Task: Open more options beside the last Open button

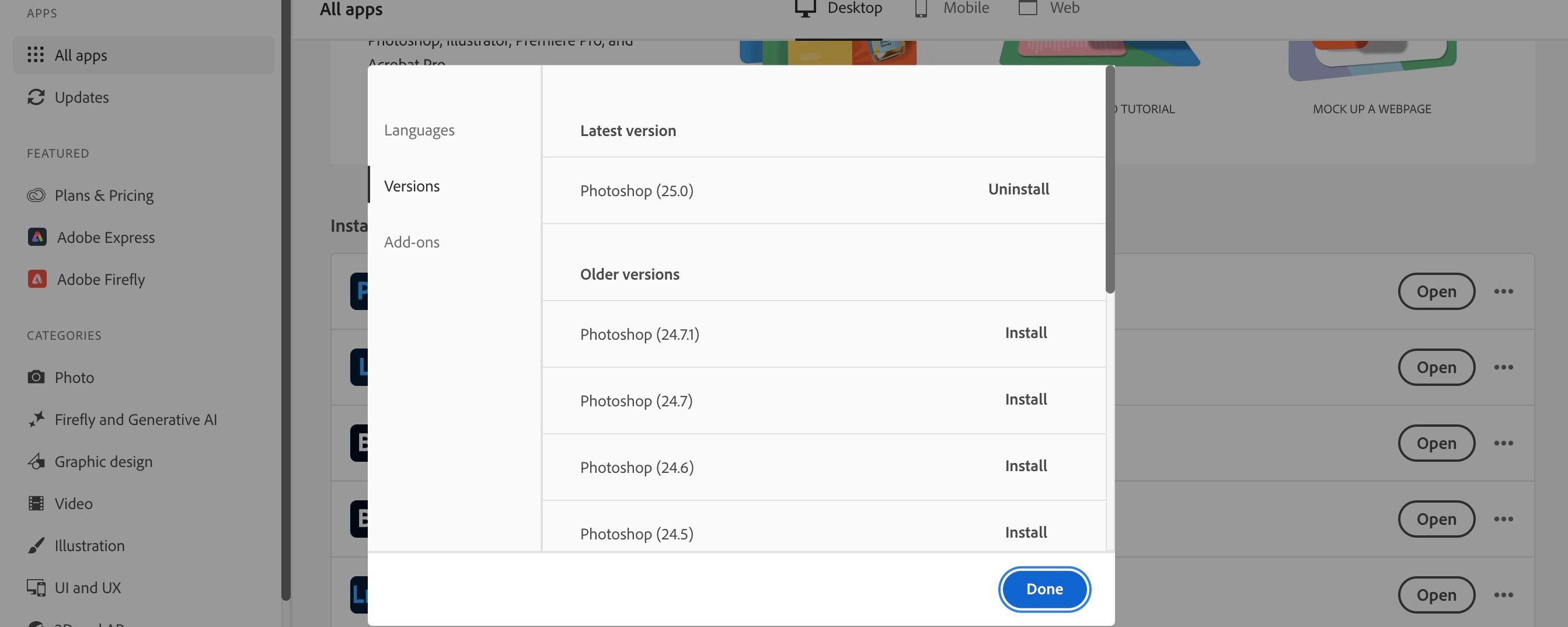Action: (x=1503, y=595)
